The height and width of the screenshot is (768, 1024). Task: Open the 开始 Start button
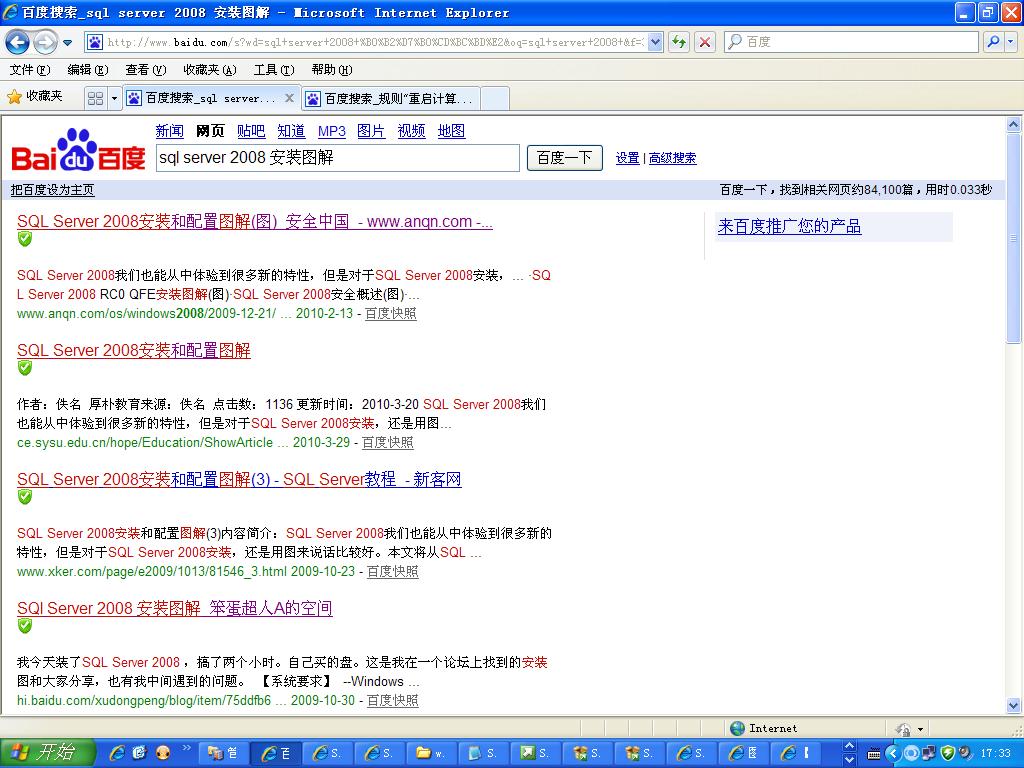coord(46,753)
